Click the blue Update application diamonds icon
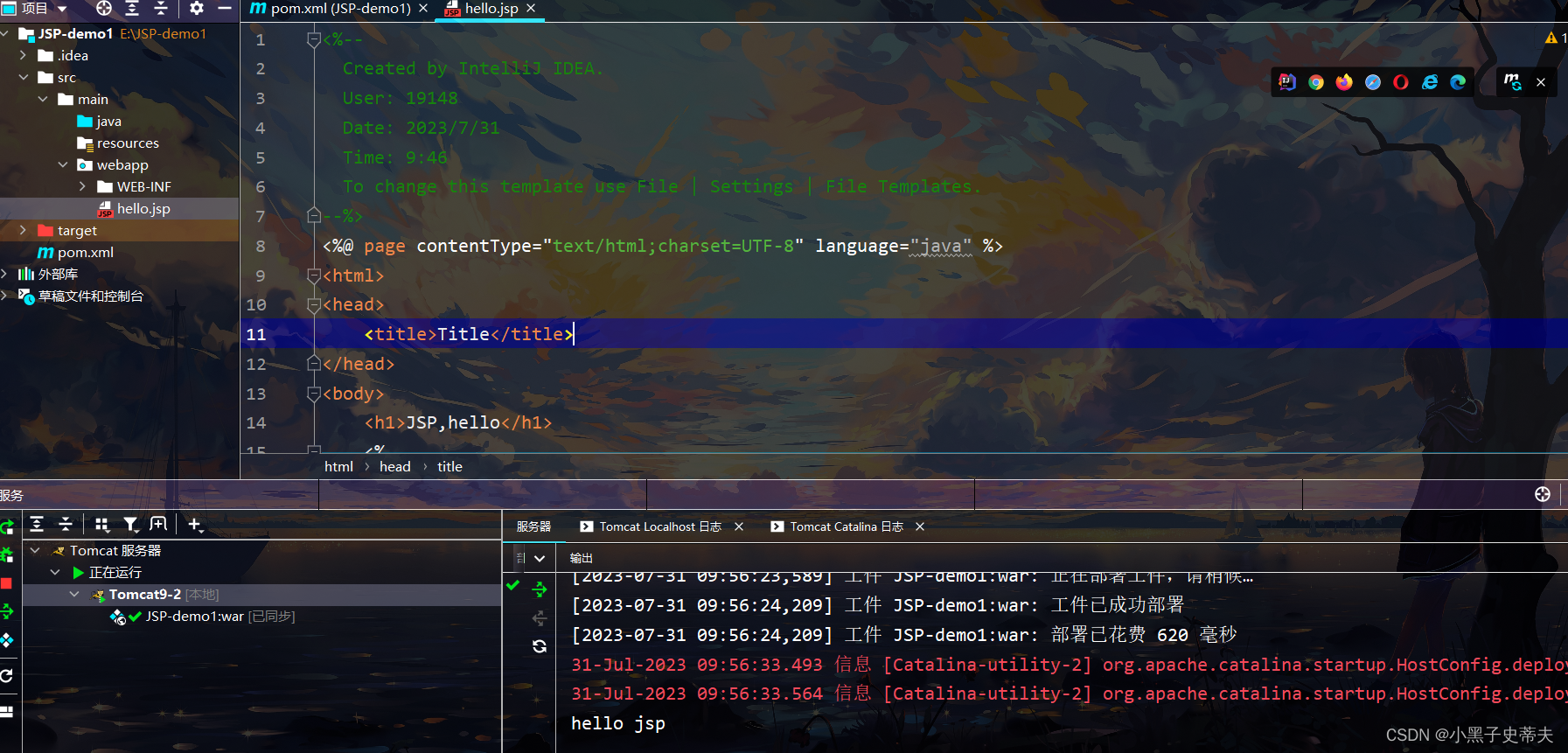The height and width of the screenshot is (753, 1568). (7, 640)
